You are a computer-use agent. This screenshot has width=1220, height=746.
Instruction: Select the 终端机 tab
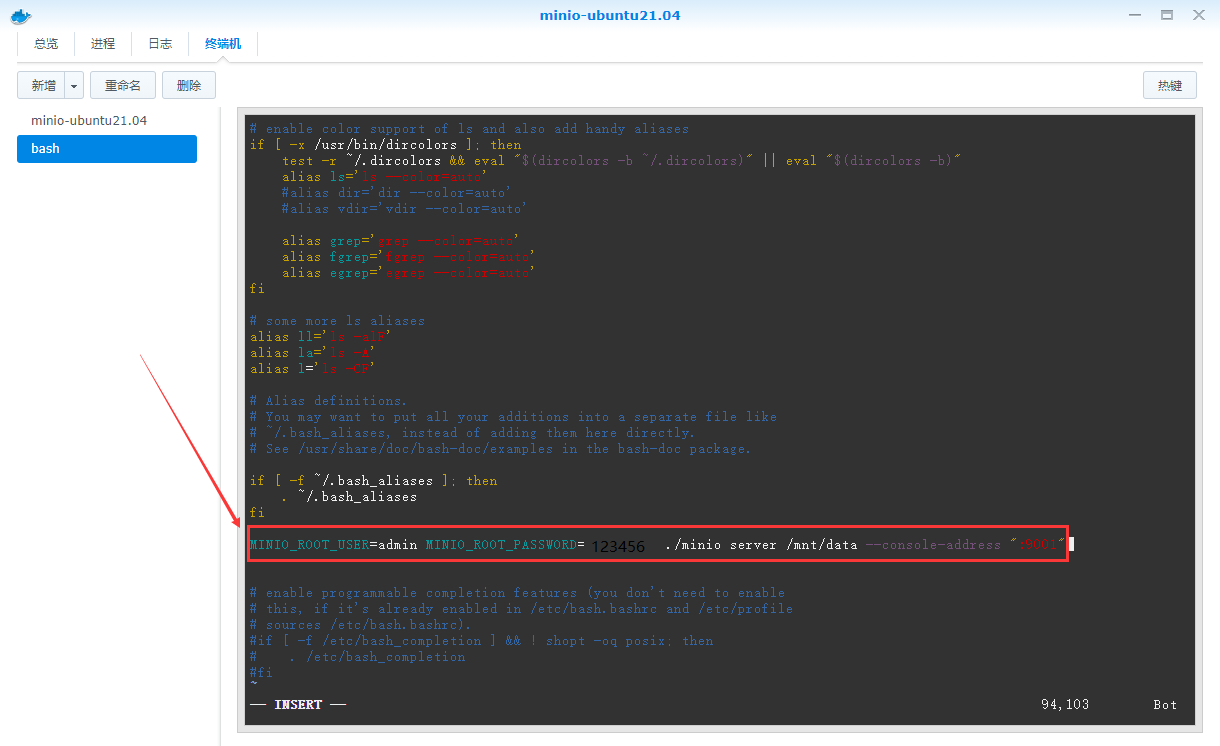point(223,44)
